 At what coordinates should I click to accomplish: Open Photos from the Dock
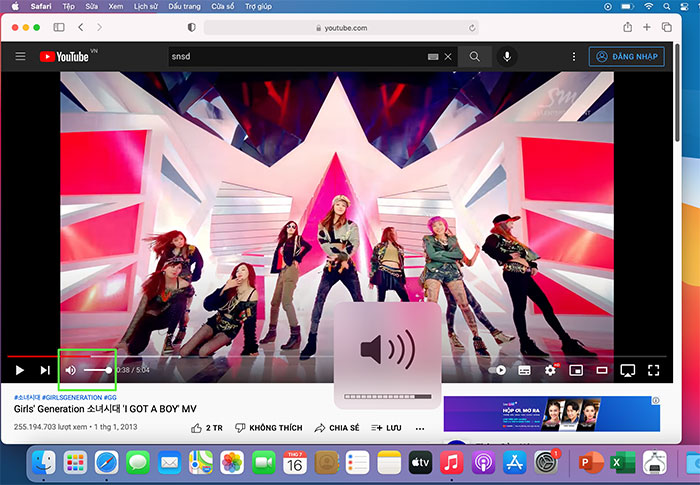coord(232,462)
